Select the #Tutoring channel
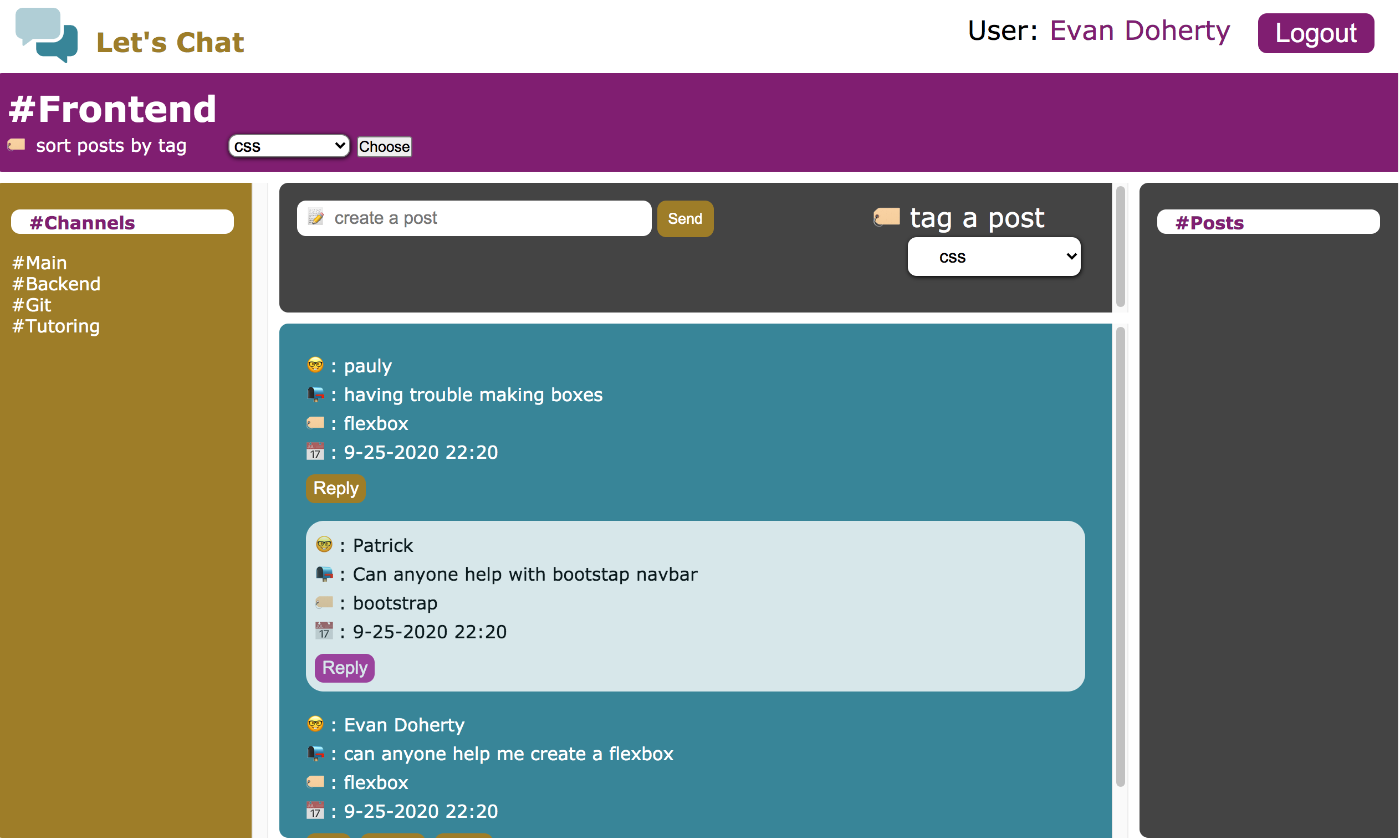The height and width of the screenshot is (840, 1400). coord(56,326)
